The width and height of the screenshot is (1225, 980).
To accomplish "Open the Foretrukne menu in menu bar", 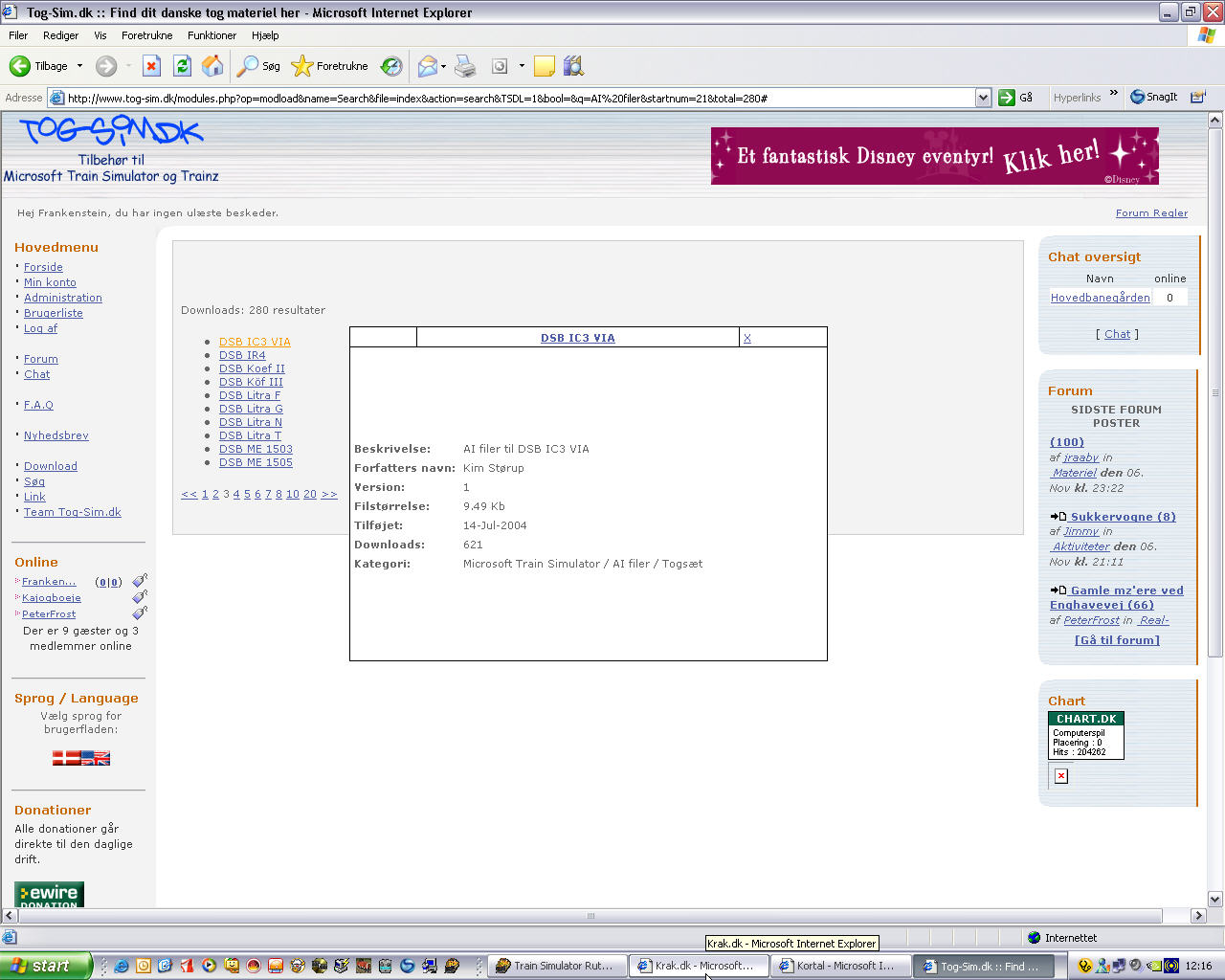I will (147, 35).
